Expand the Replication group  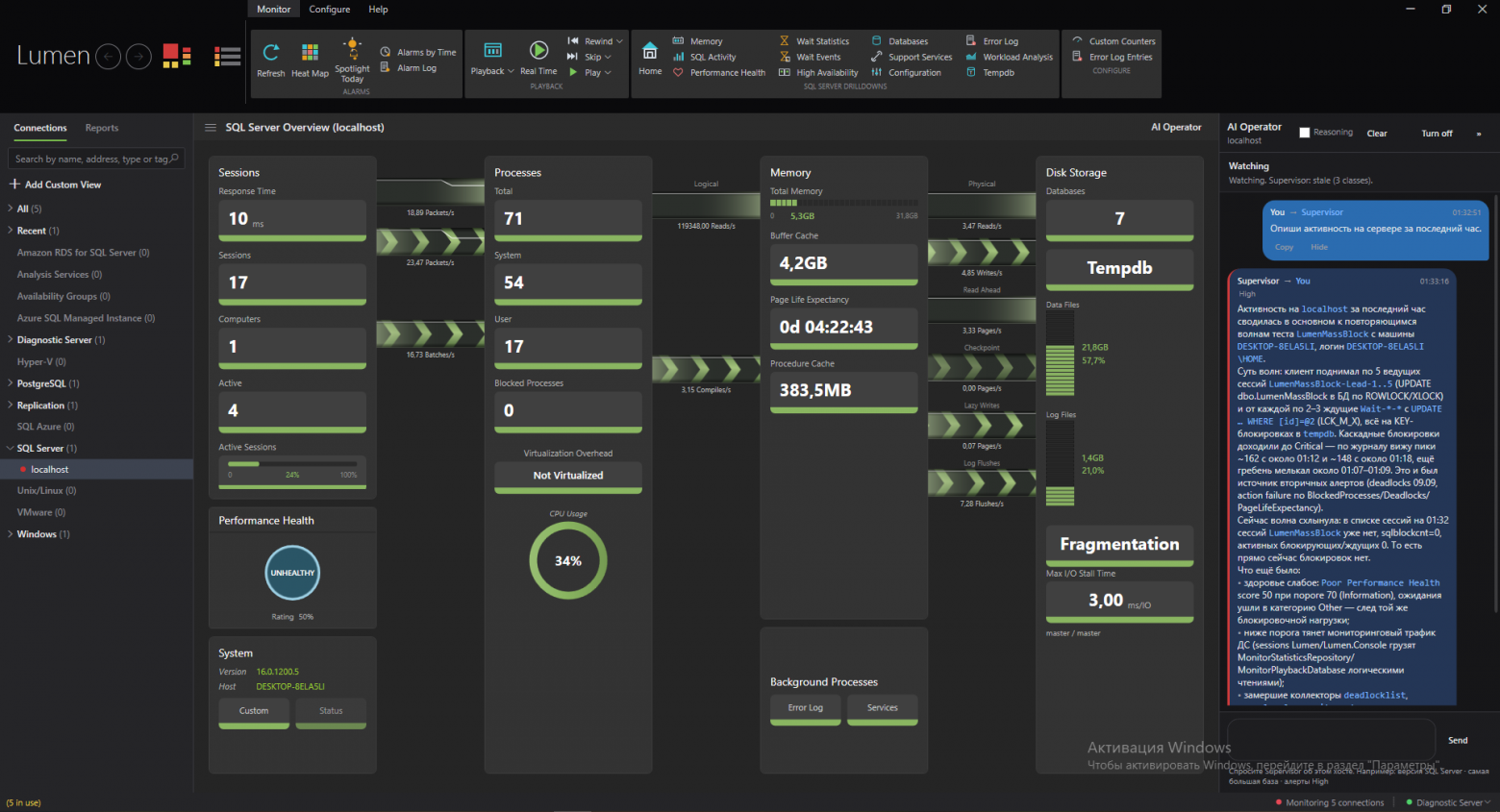tap(11, 406)
